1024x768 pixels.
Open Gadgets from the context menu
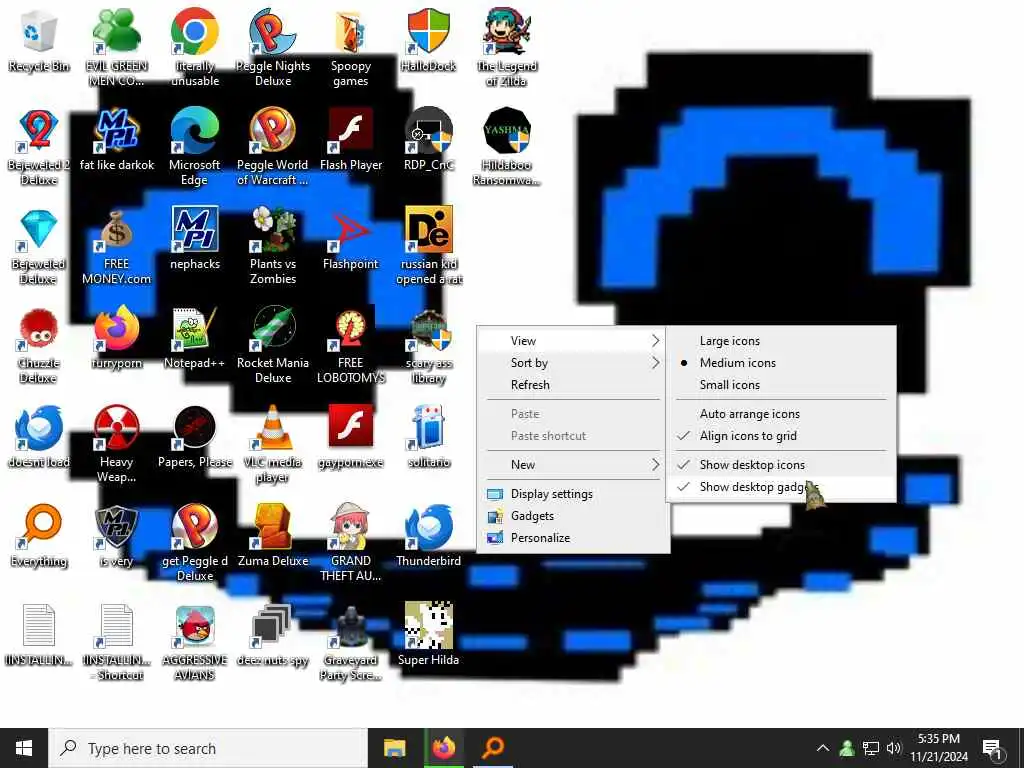573,516
